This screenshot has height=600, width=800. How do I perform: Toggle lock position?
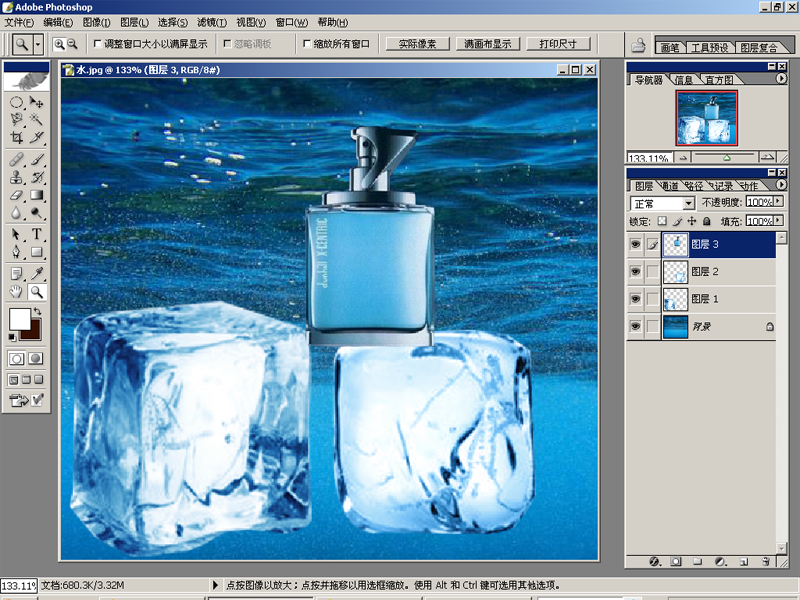click(x=692, y=221)
